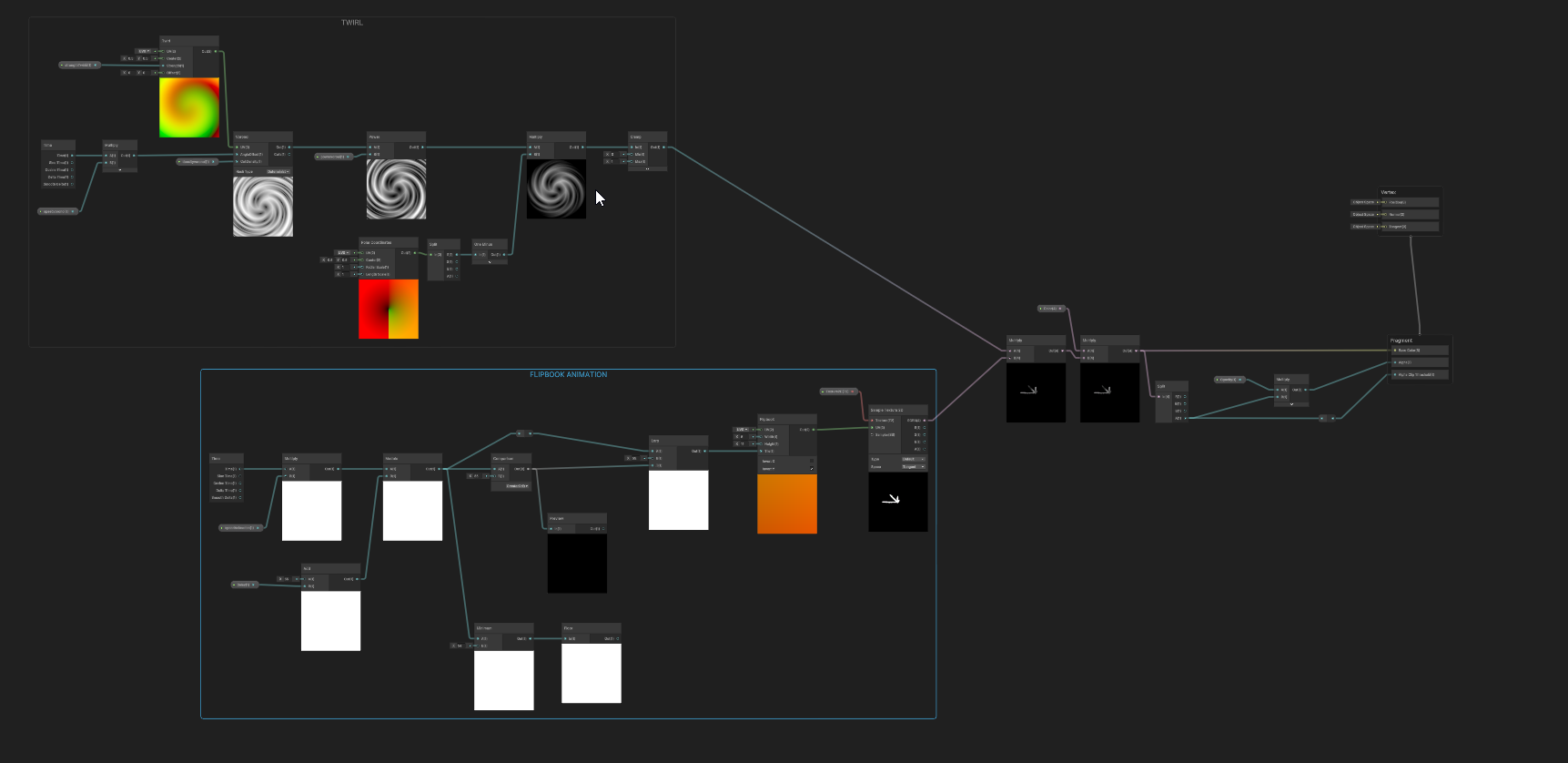Select the Opacity property pill
Screen dimensions: 1568x763
[1229, 380]
